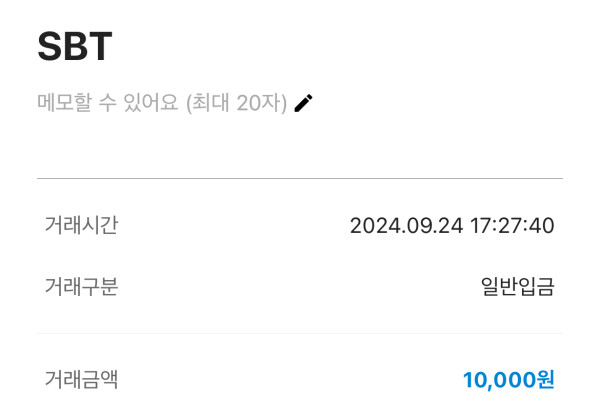Select the SBT transaction title

(75, 46)
